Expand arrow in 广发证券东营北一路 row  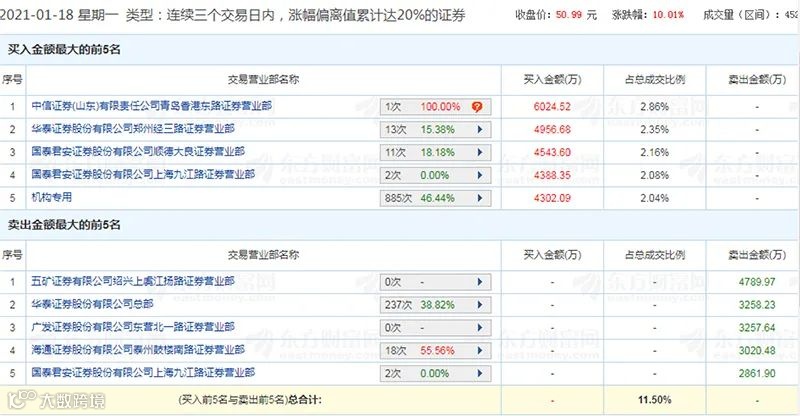(480, 328)
